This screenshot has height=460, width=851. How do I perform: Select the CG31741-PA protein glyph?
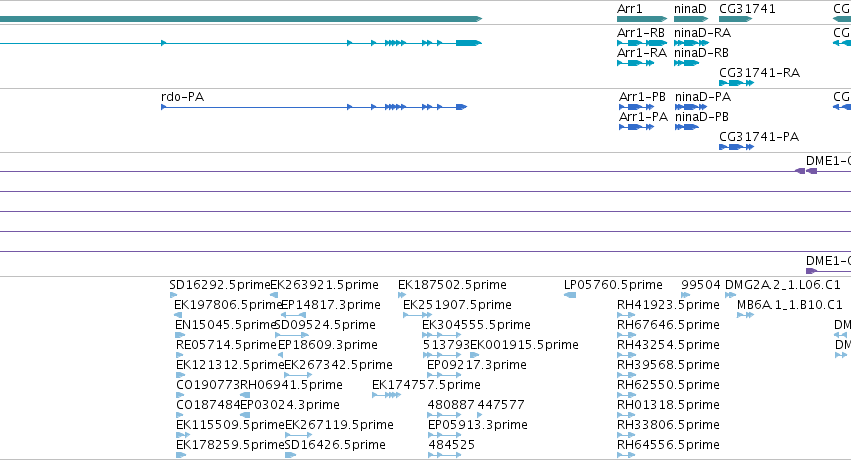coord(736,147)
